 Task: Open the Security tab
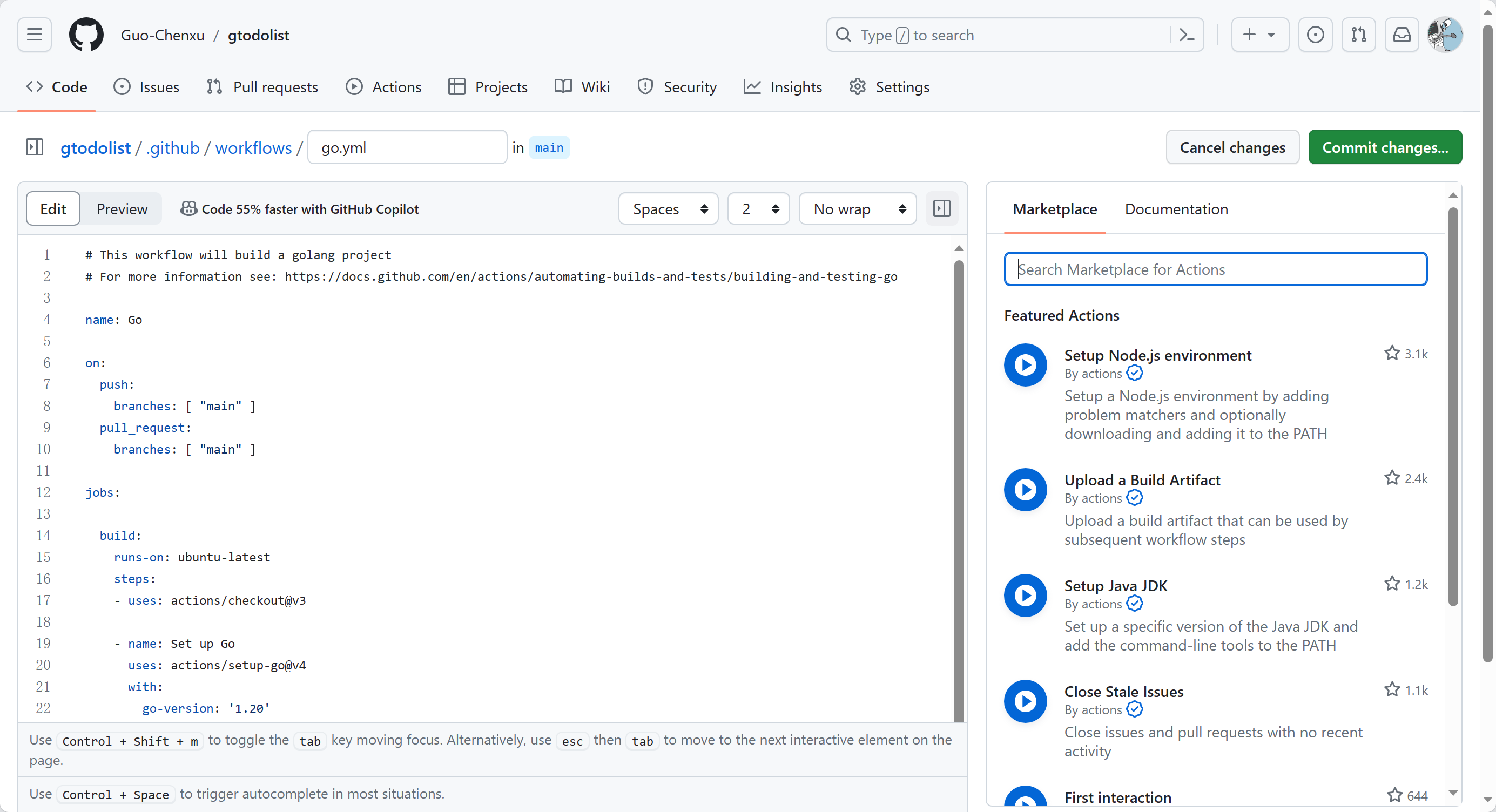pos(677,87)
